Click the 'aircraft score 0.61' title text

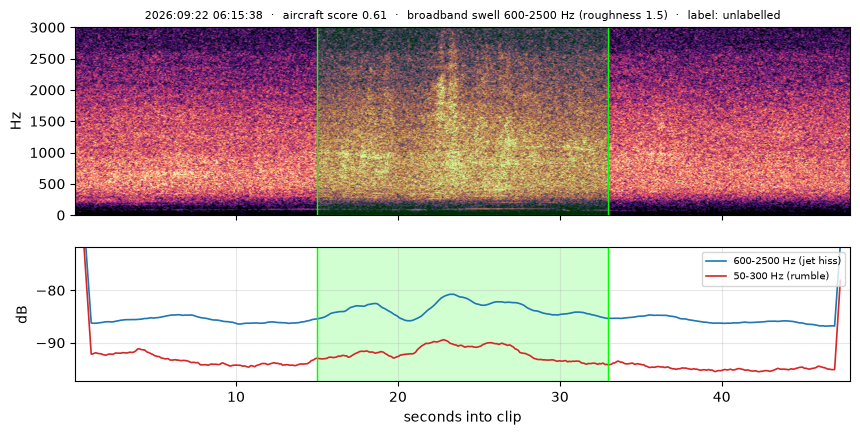(335, 15)
